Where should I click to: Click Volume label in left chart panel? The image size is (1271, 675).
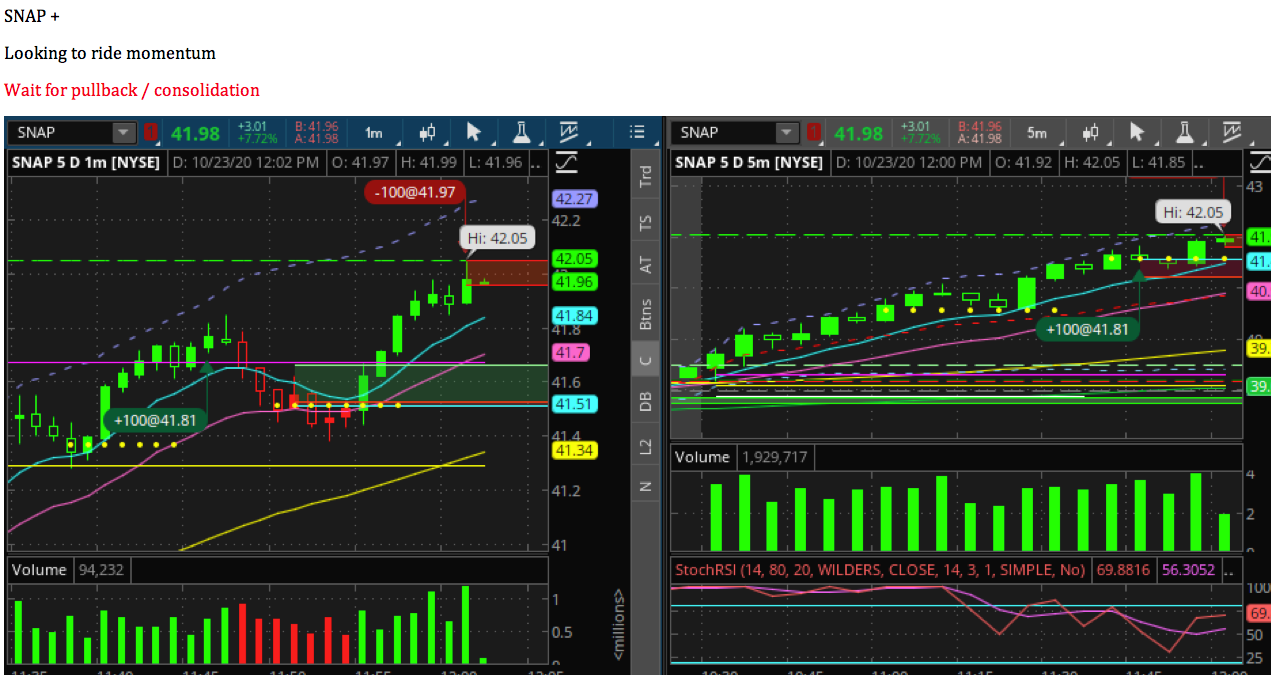pyautogui.click(x=40, y=569)
